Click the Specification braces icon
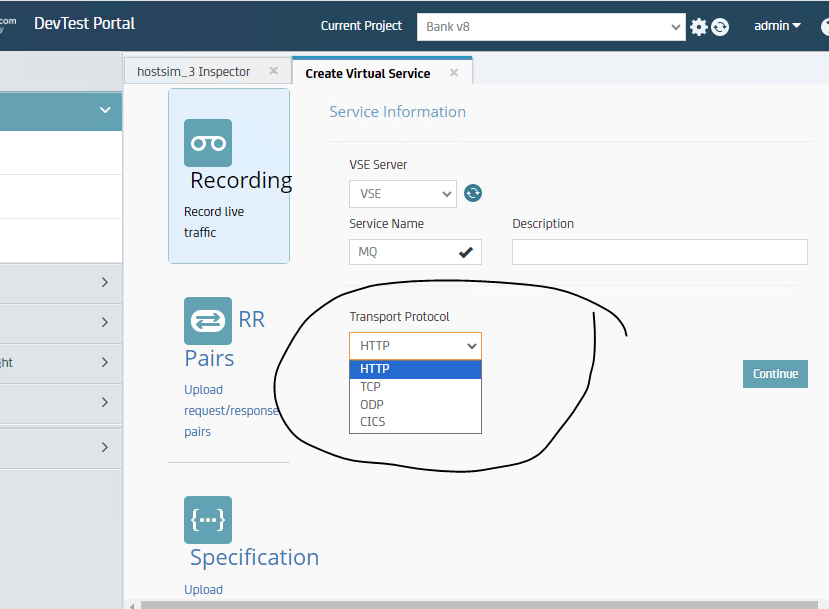Image resolution: width=829 pixels, height=609 pixels. point(208,520)
